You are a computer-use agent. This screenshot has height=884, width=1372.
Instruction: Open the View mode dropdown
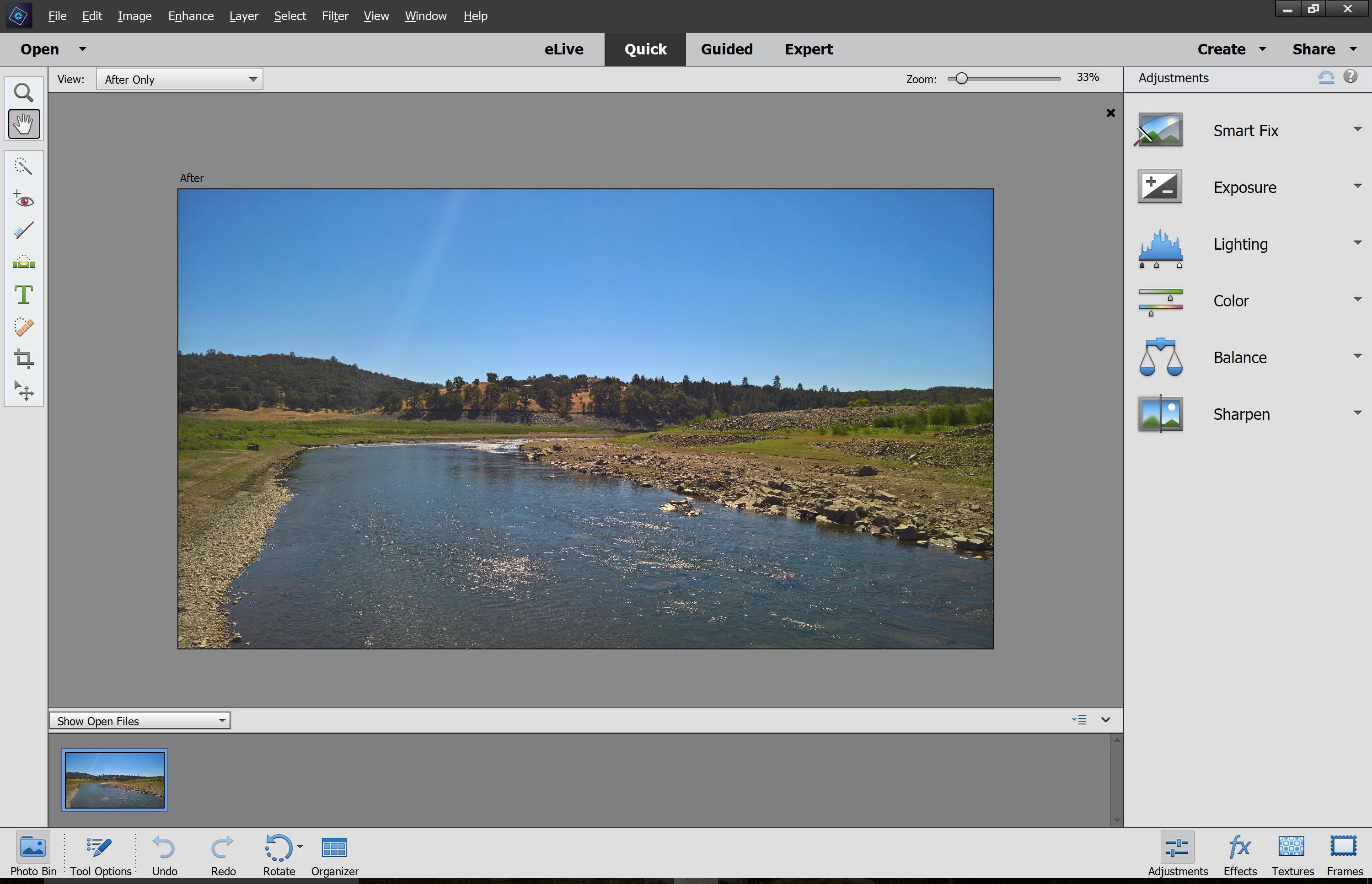pos(179,79)
